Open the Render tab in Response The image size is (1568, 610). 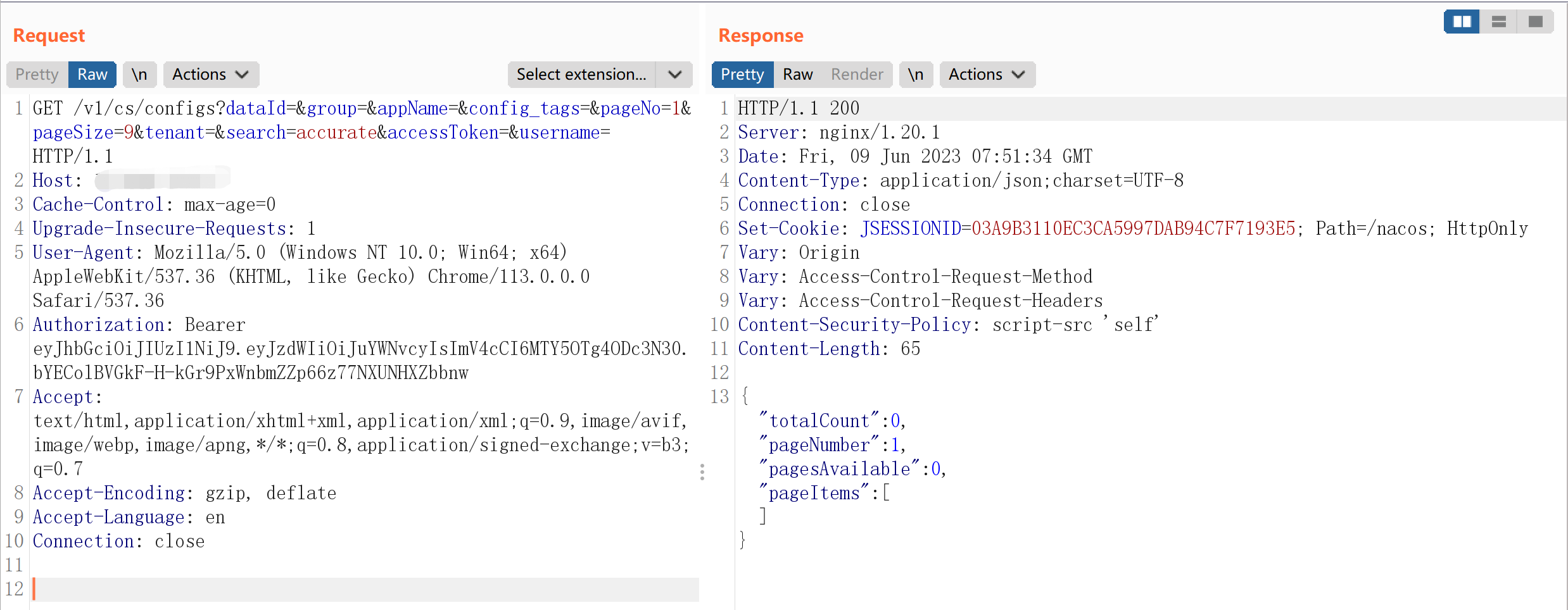857,75
